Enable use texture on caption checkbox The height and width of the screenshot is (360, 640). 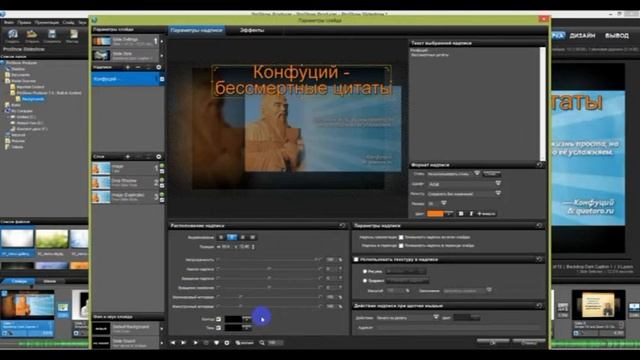click(356, 260)
